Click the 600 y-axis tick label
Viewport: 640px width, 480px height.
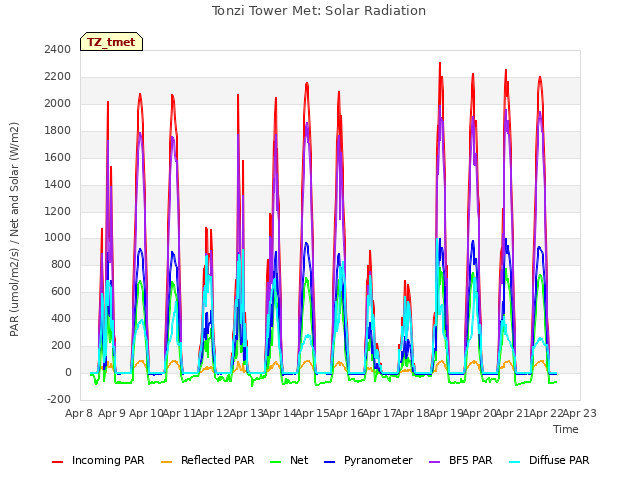(x=61, y=291)
